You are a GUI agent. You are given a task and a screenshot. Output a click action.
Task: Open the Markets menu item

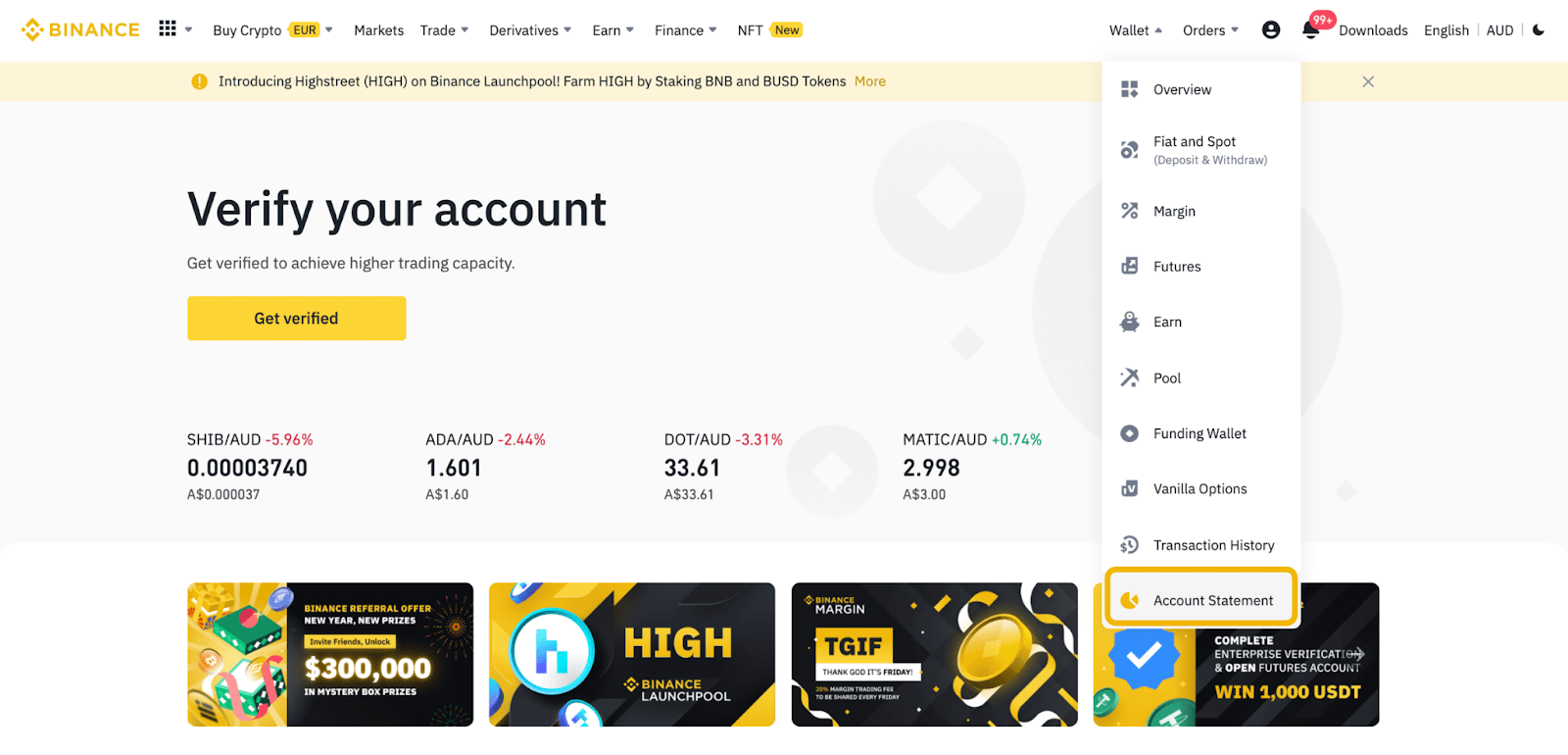[x=378, y=30]
